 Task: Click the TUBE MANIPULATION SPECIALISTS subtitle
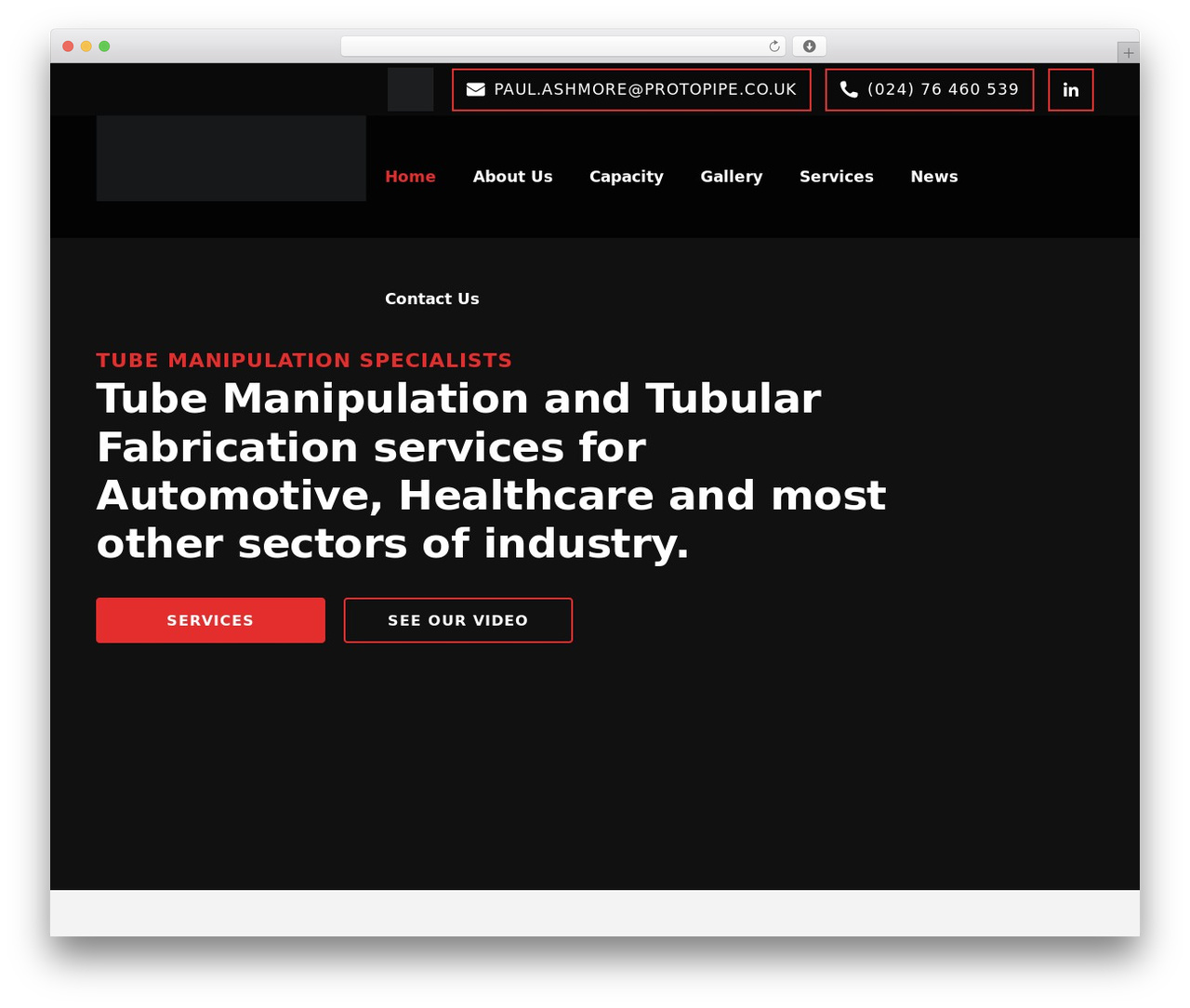(x=304, y=360)
